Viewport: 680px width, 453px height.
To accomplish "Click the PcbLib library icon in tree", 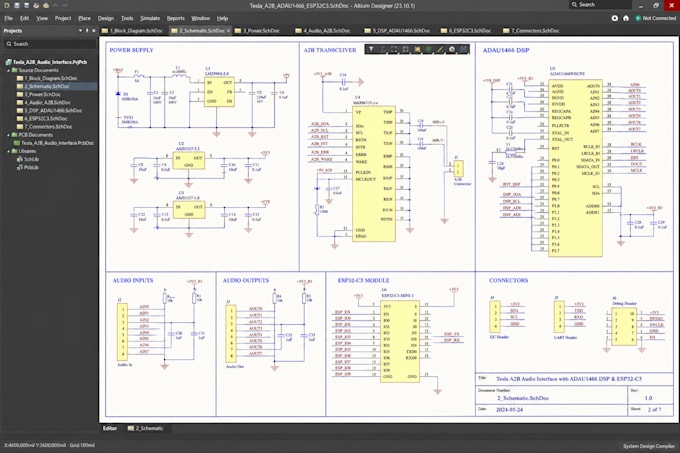I will (20, 167).
